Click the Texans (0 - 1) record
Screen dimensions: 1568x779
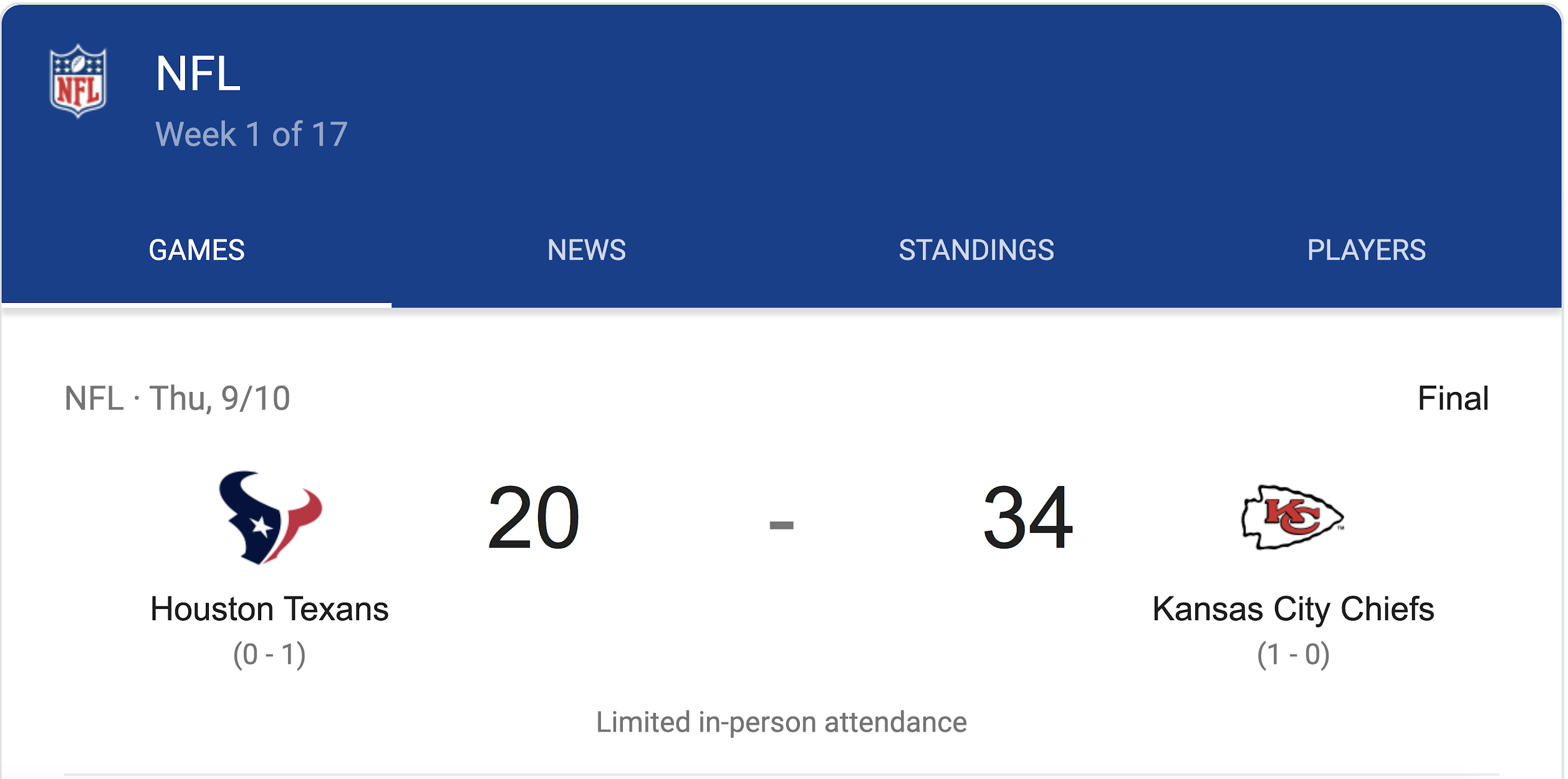coord(269,654)
